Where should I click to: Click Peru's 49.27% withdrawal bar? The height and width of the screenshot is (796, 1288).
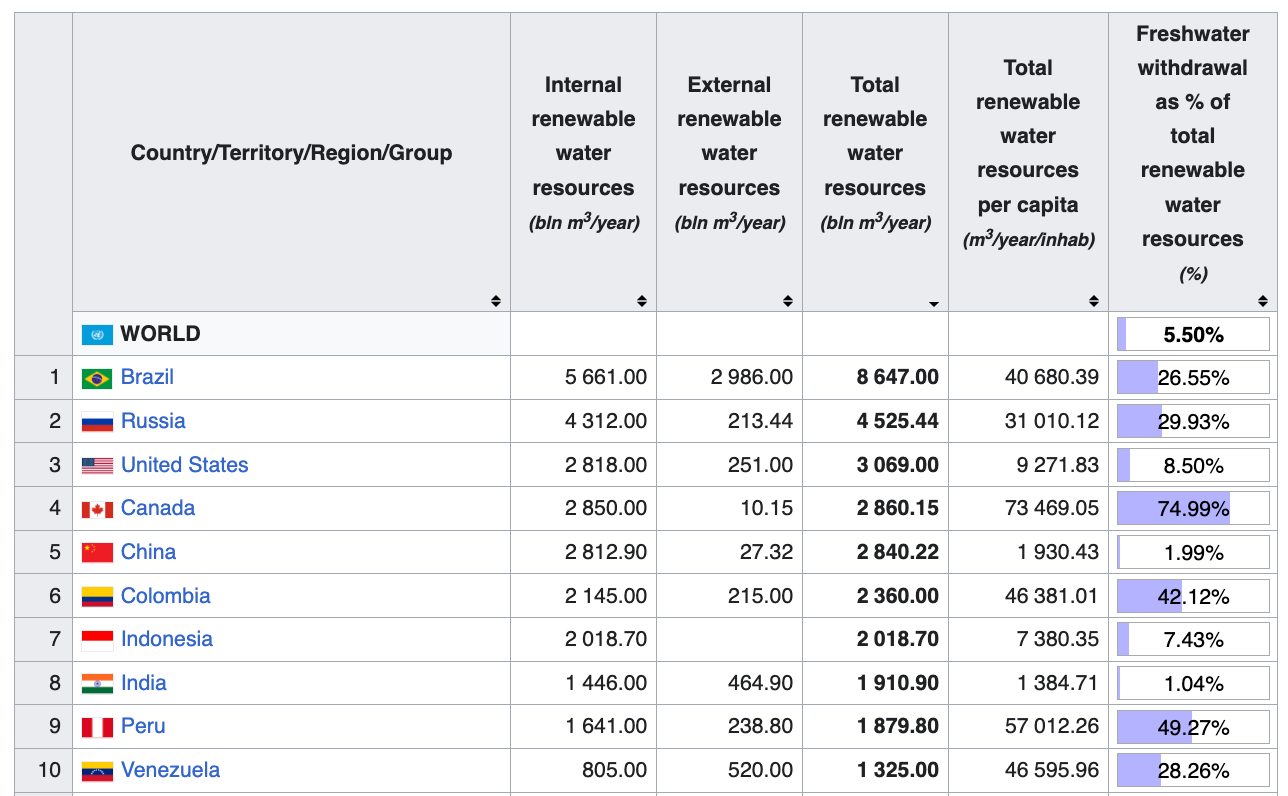tap(1193, 728)
